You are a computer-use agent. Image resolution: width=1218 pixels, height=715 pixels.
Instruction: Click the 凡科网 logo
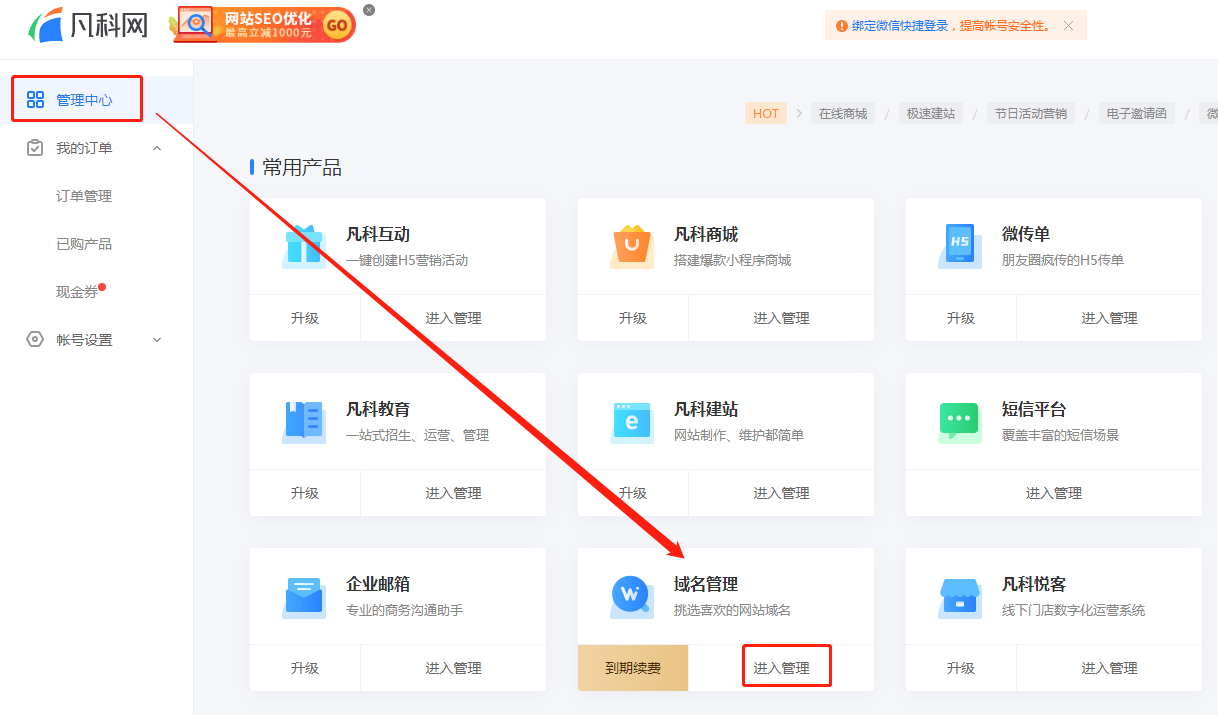click(x=88, y=25)
